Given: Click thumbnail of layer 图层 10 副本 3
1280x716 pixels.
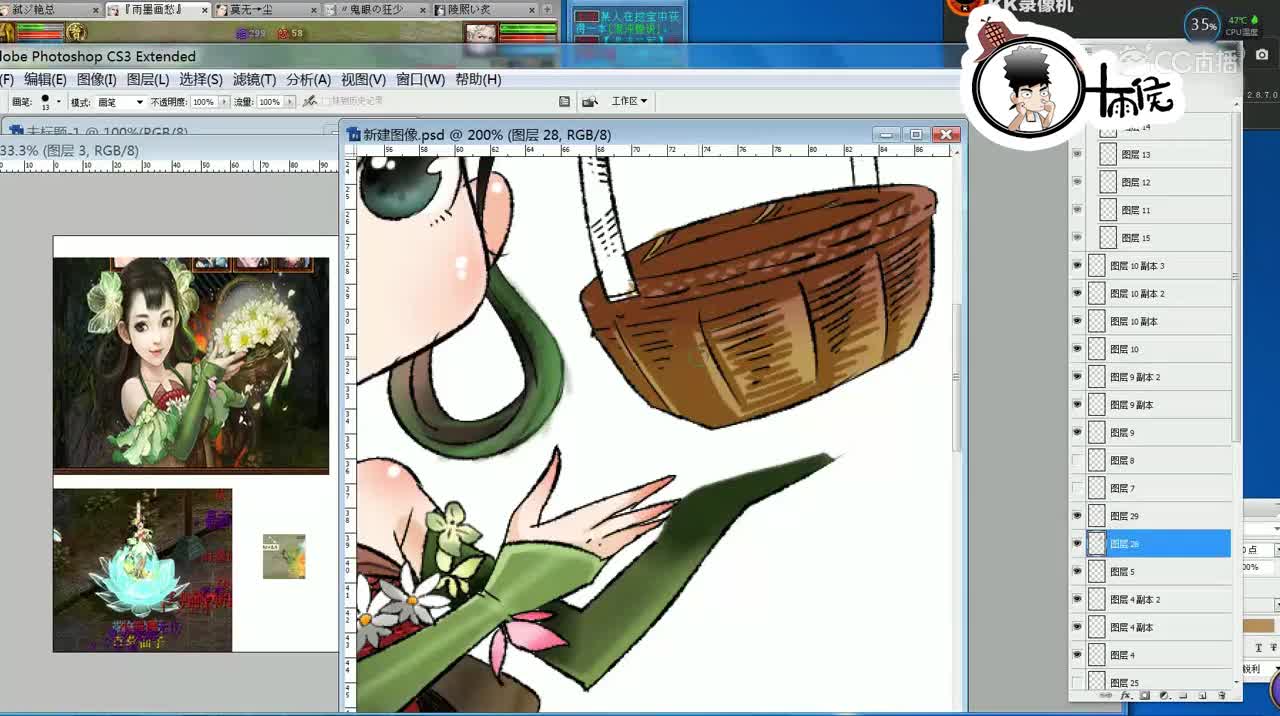Looking at the screenshot, I should click(x=1097, y=266).
